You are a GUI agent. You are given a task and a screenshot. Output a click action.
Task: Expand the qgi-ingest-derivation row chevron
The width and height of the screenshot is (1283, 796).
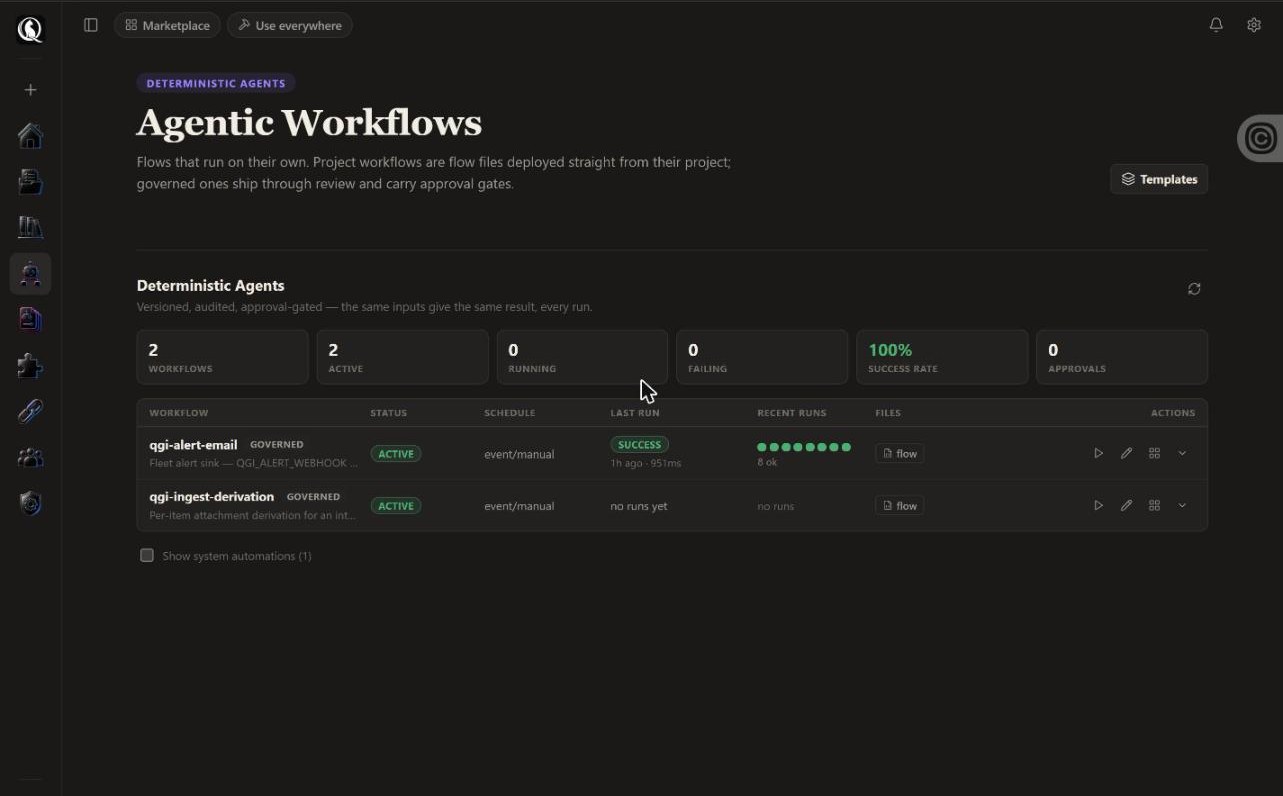(x=1182, y=505)
